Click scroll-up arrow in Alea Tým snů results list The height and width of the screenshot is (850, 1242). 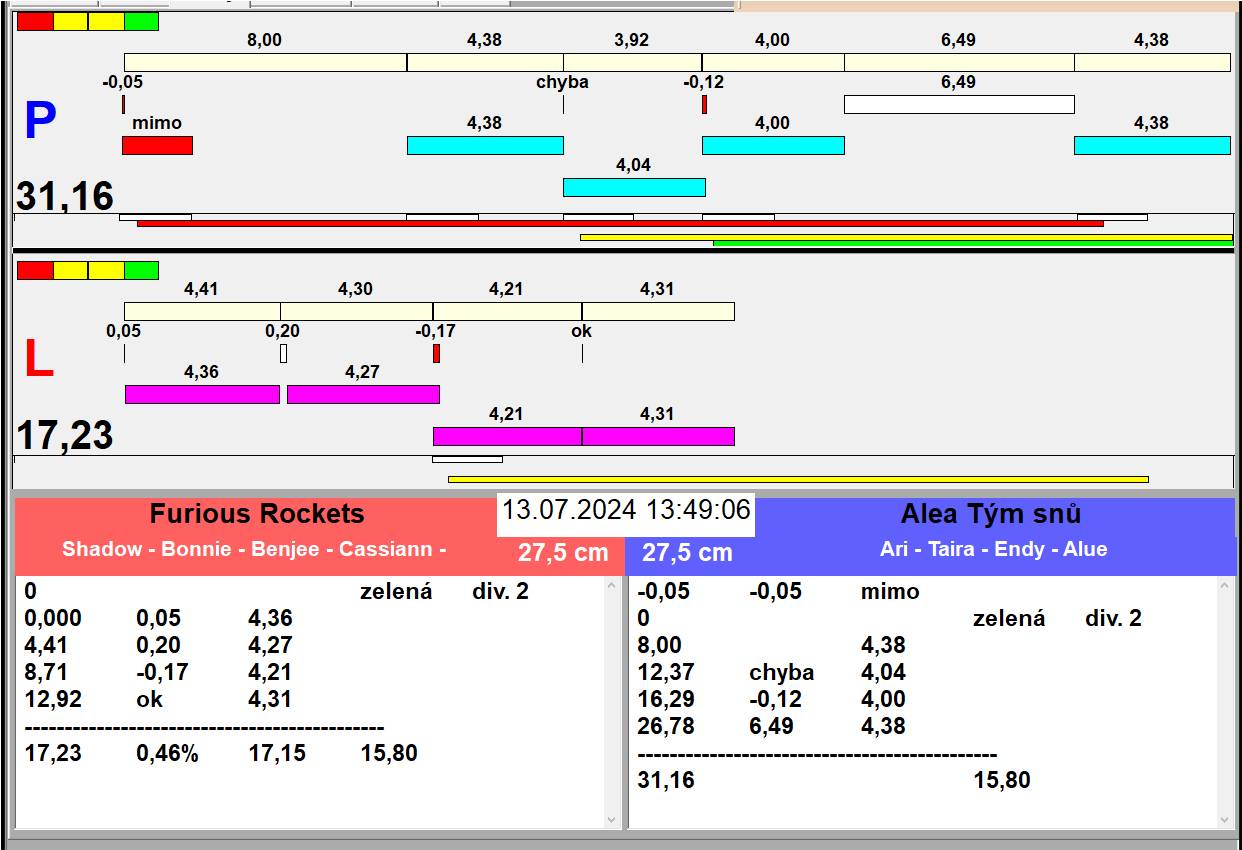pyautogui.click(x=1226, y=586)
